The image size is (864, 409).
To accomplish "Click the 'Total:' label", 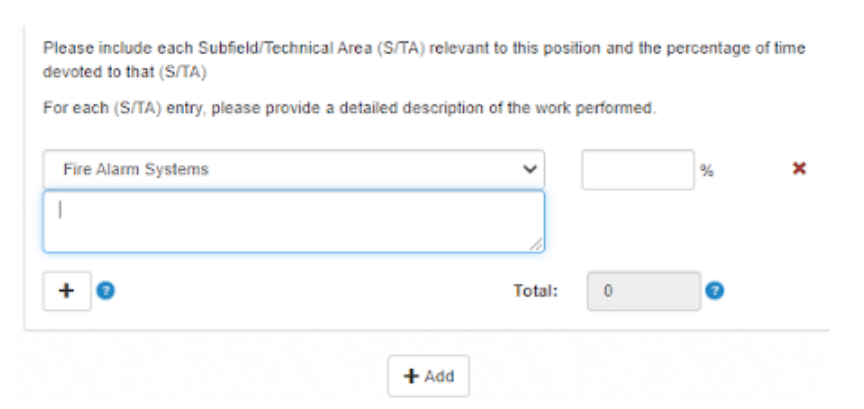I will 537,292.
